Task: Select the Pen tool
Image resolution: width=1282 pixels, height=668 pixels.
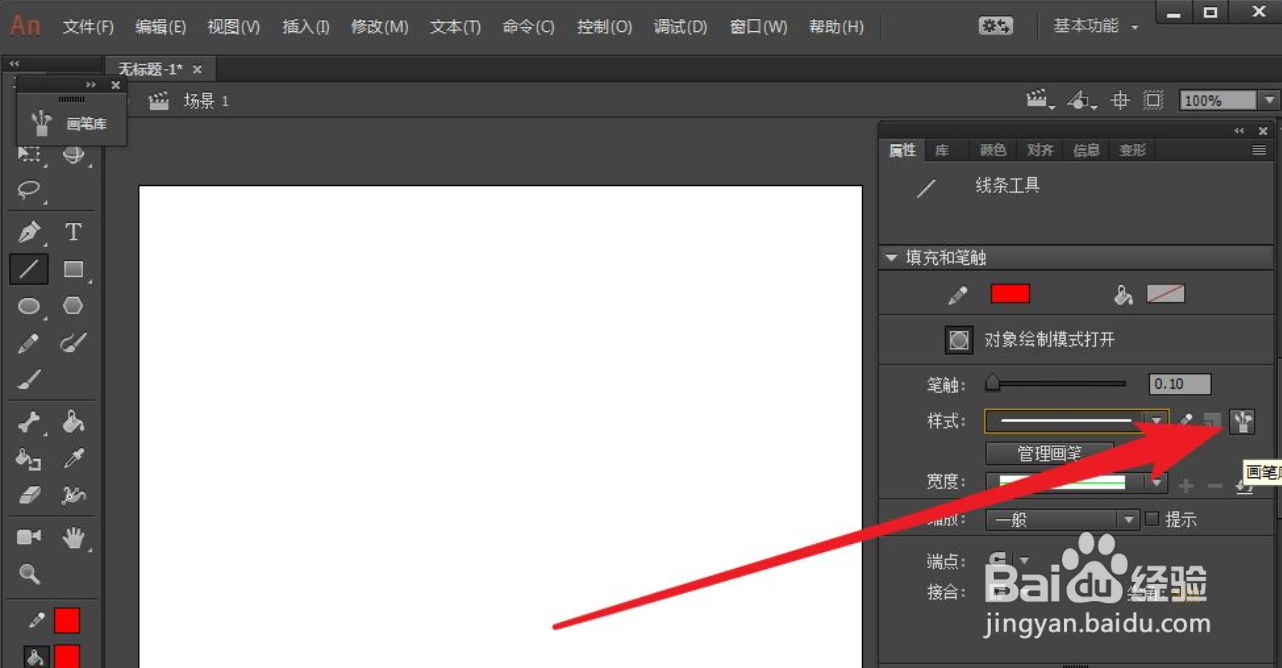Action: [29, 232]
